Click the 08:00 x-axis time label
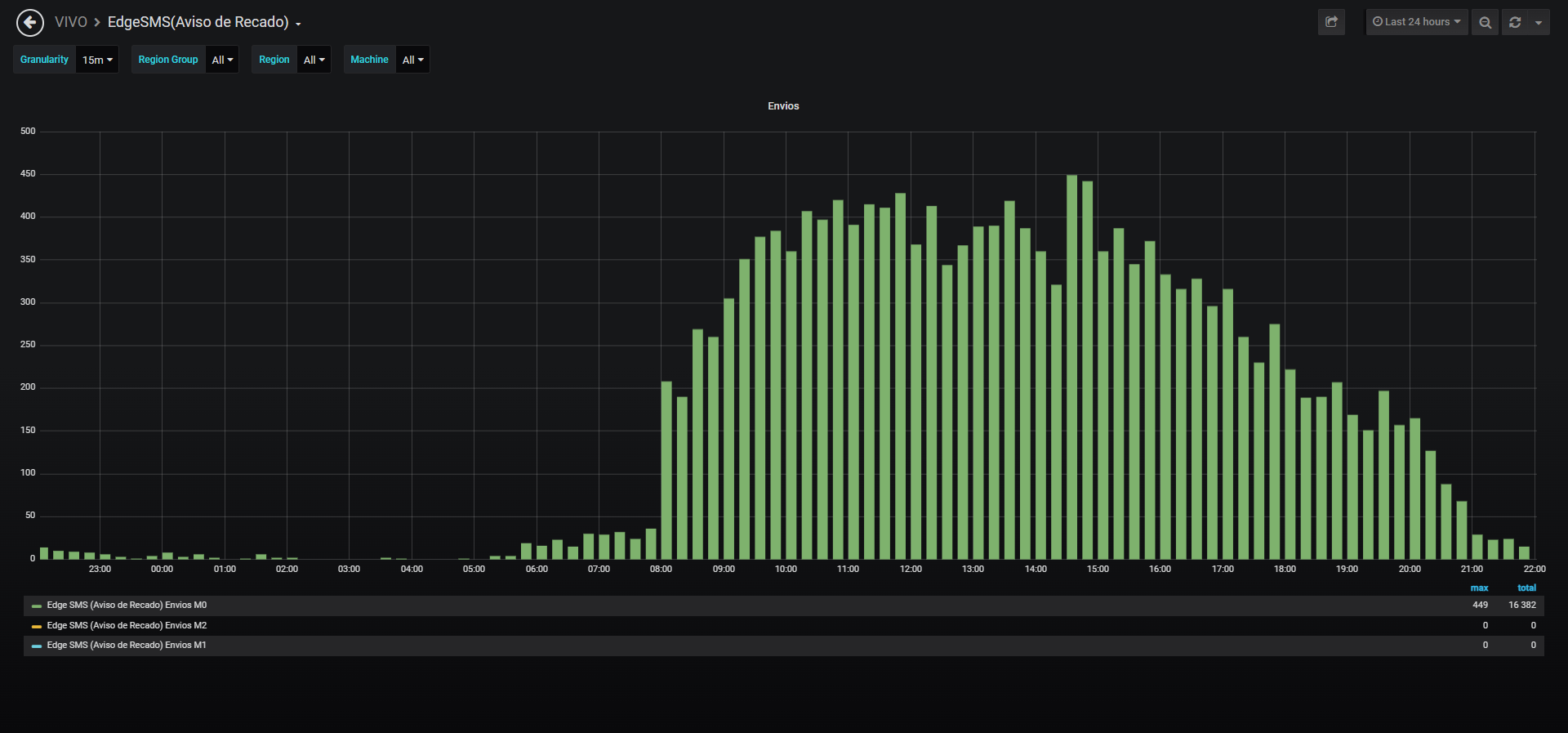Image resolution: width=1568 pixels, height=733 pixels. point(661,570)
